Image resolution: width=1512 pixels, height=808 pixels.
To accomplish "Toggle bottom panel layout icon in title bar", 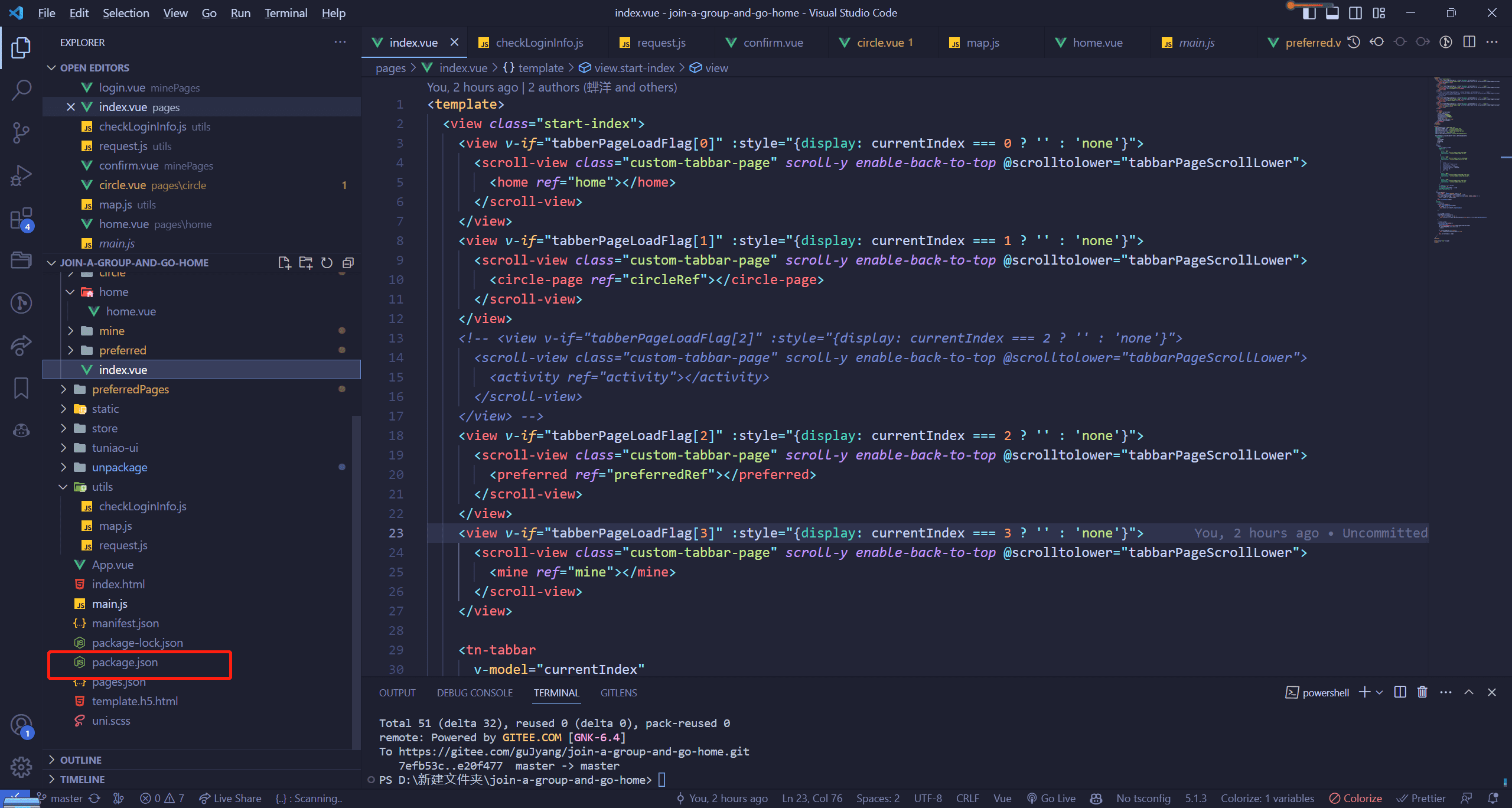I will click(1332, 13).
